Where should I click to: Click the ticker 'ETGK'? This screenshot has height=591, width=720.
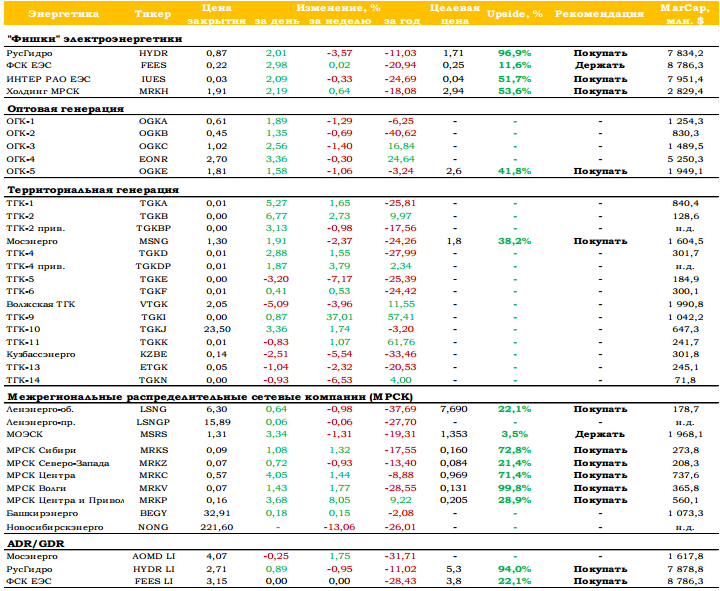(153, 367)
